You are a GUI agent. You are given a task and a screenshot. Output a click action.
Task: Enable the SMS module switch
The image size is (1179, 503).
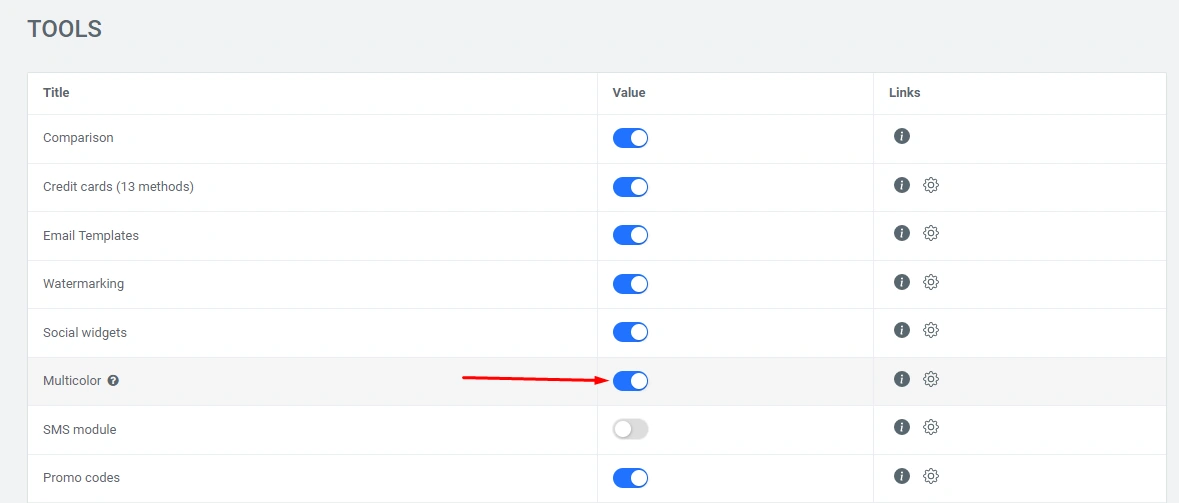[x=630, y=429]
